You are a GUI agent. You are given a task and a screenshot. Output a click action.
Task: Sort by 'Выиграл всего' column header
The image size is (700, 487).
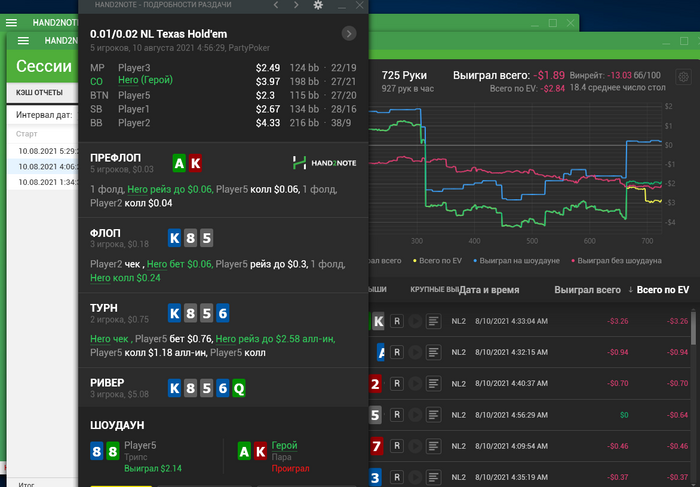coord(588,290)
